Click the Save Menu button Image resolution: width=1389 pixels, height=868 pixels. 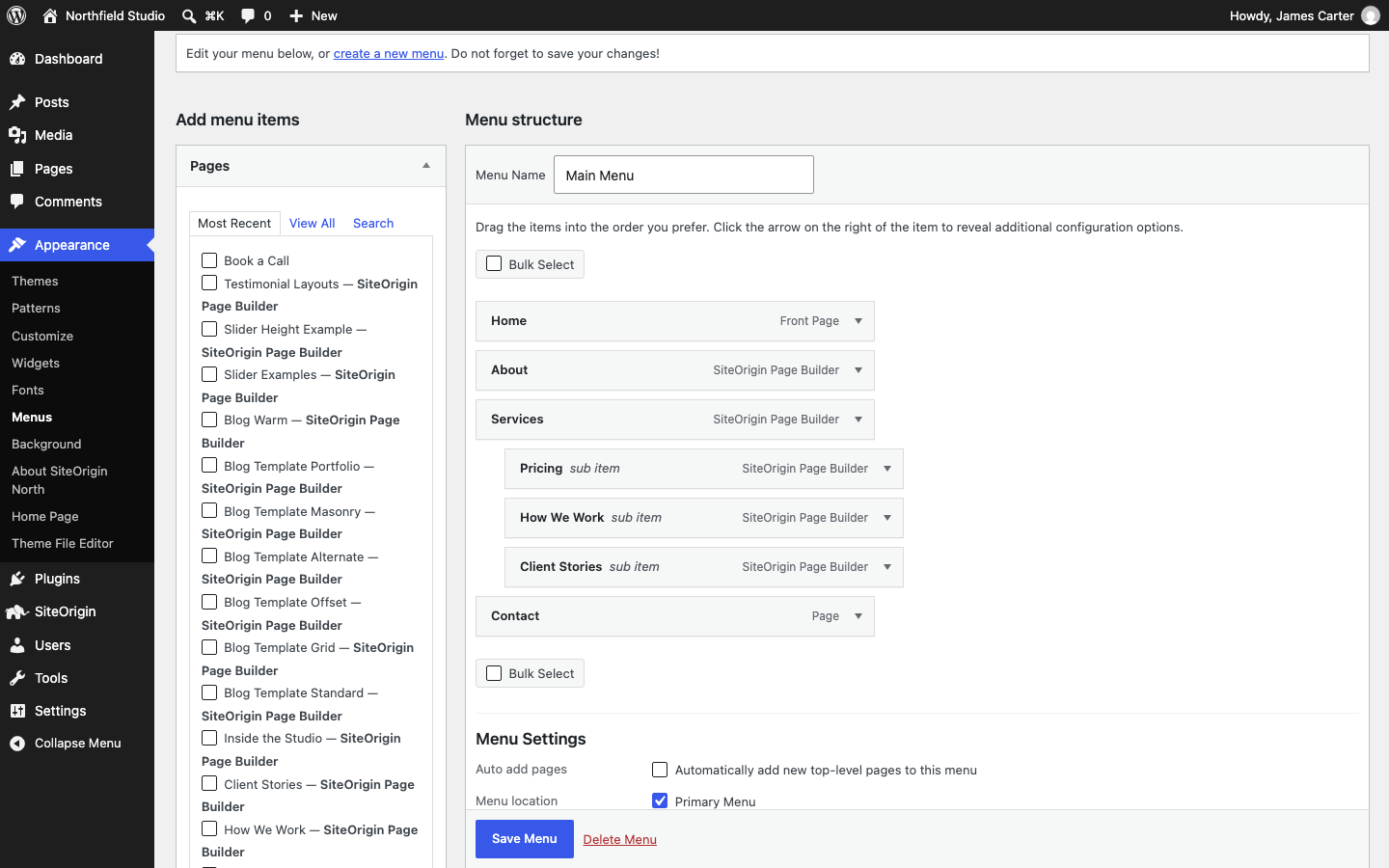(x=525, y=839)
